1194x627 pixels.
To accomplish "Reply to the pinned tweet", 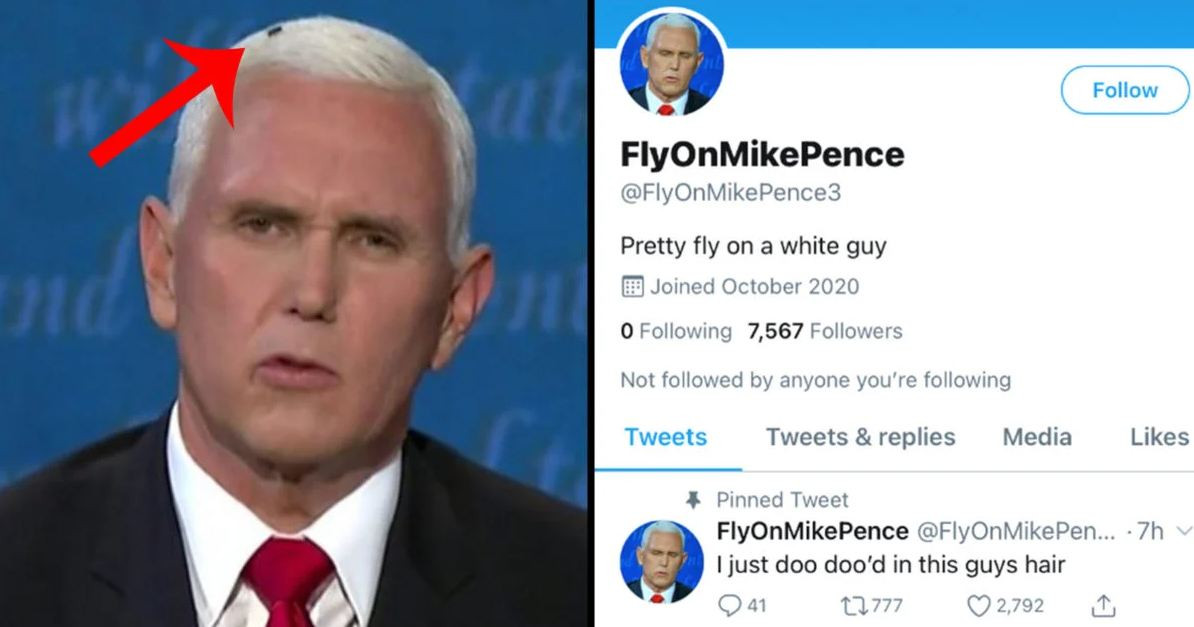I will (x=729, y=605).
